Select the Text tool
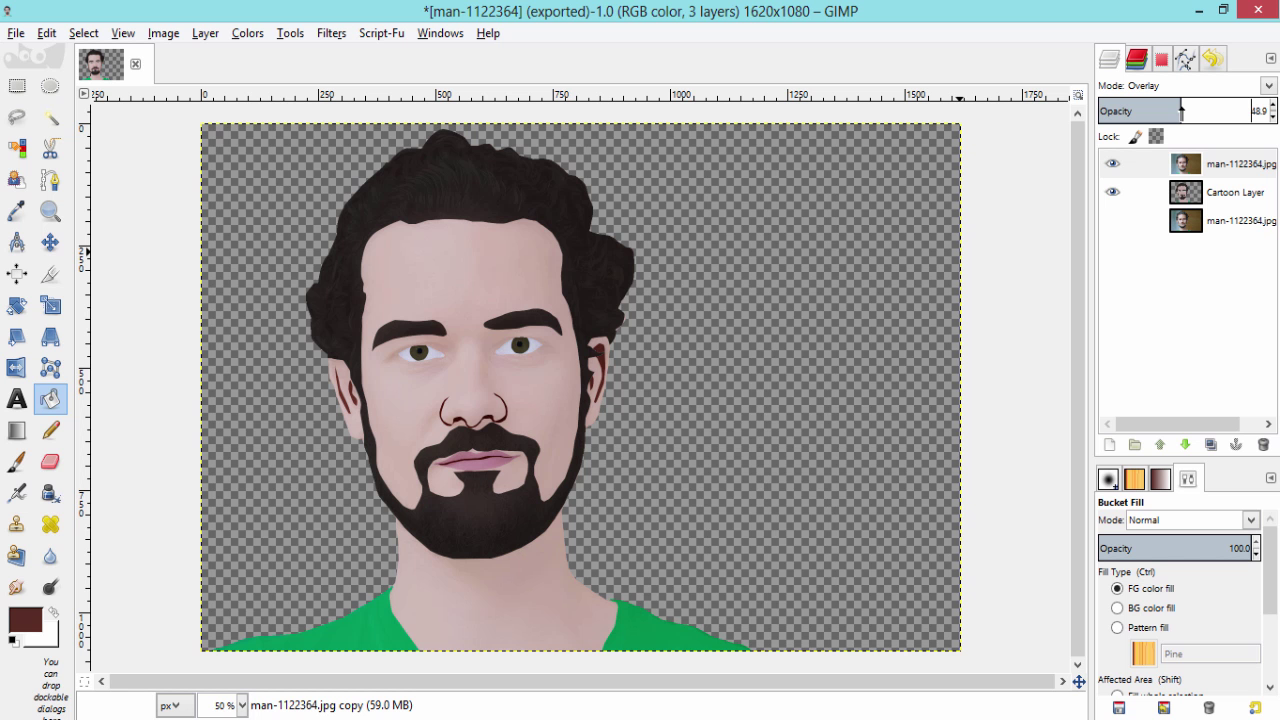1280x720 pixels. click(17, 399)
